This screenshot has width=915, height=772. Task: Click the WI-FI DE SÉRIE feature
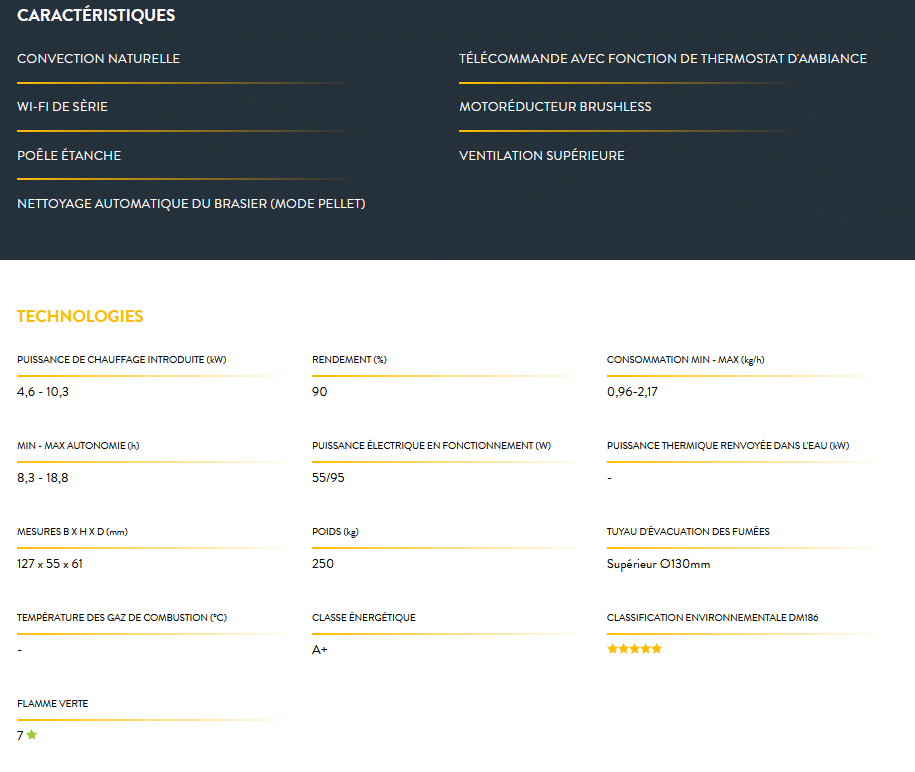[x=62, y=106]
